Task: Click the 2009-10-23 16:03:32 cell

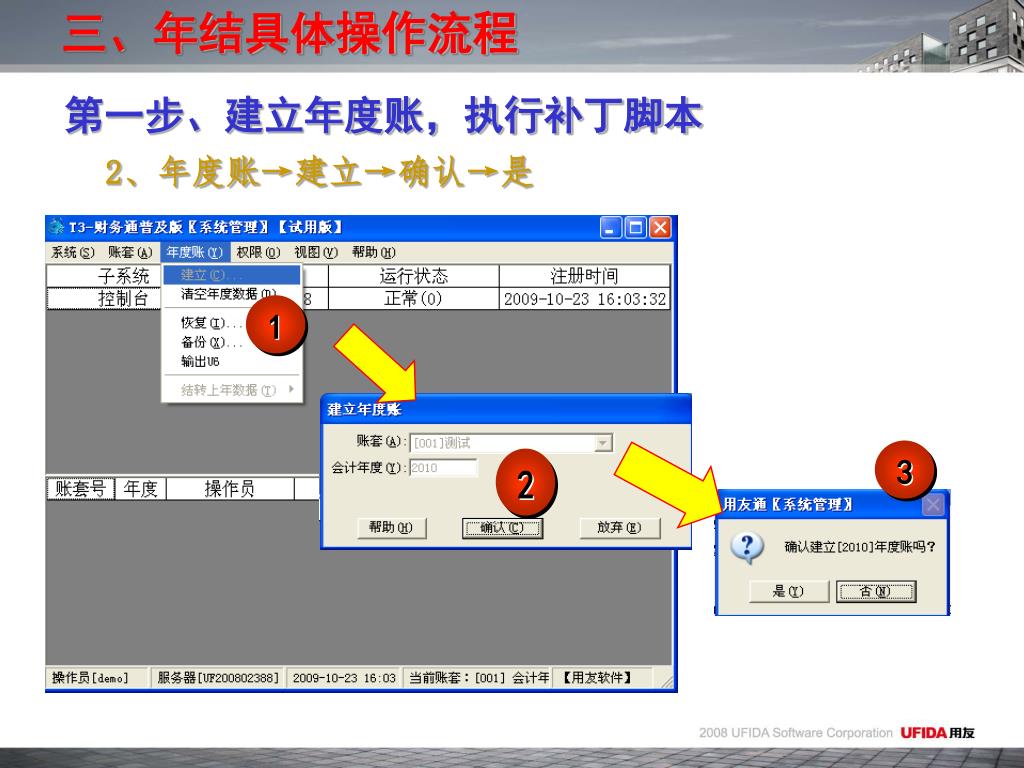Action: click(584, 298)
